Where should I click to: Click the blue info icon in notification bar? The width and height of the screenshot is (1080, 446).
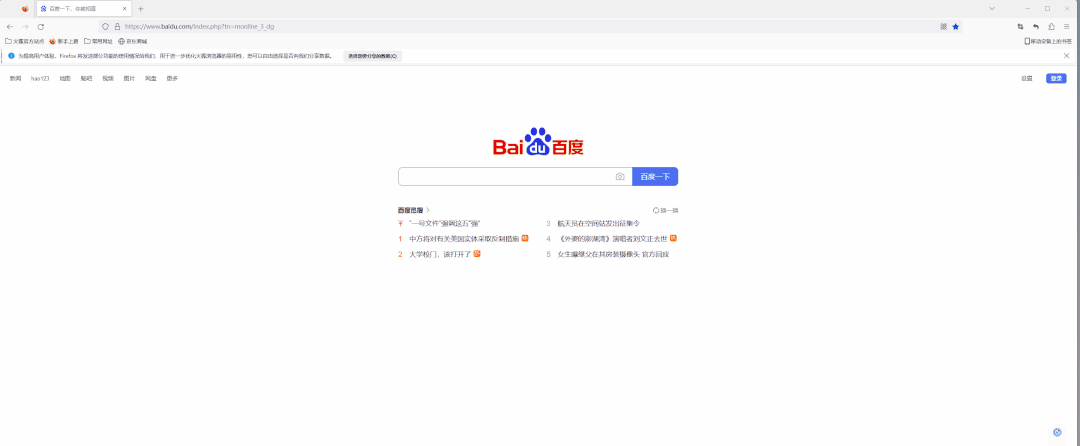pyautogui.click(x=11, y=56)
